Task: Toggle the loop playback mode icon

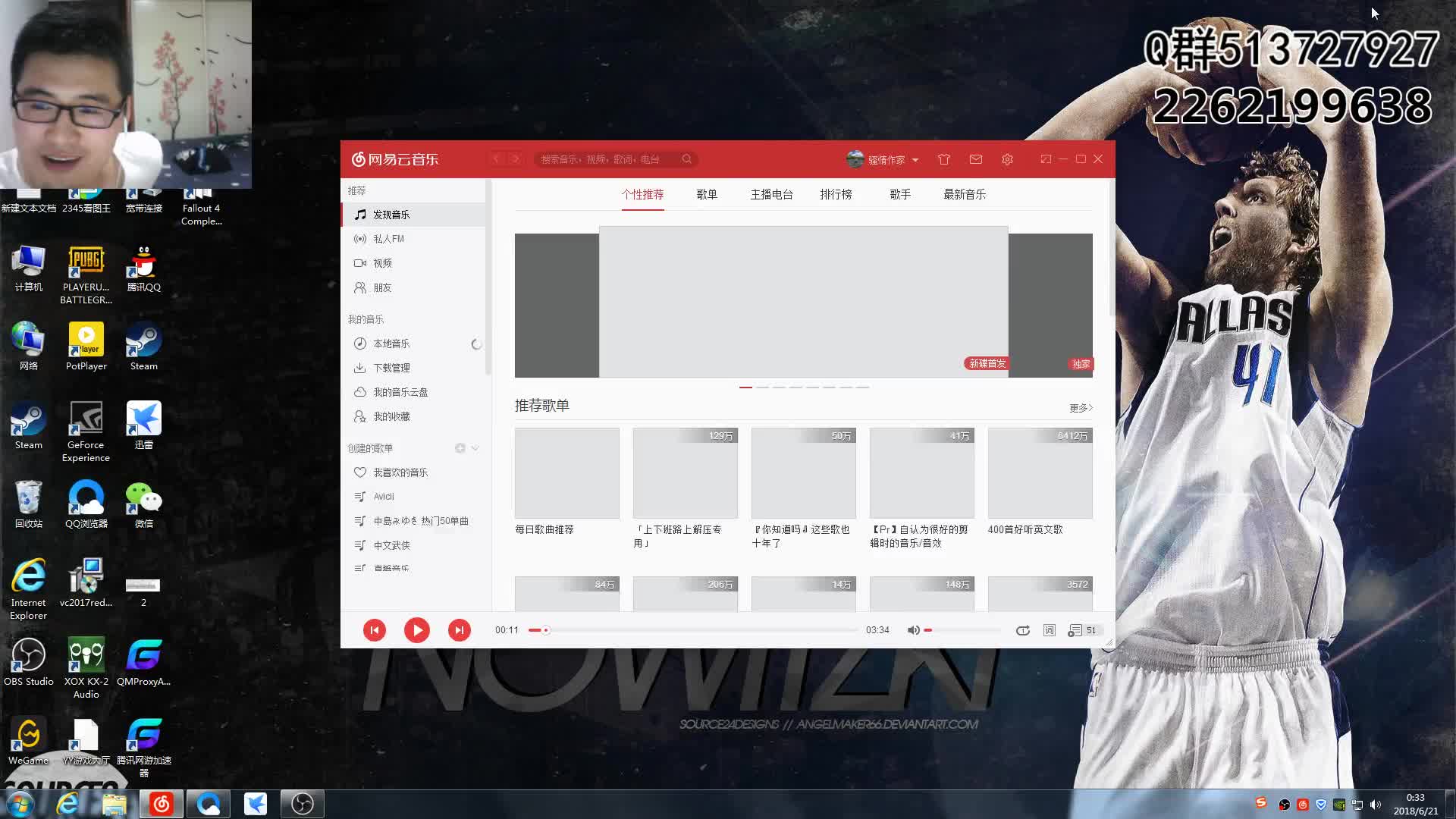Action: pyautogui.click(x=1022, y=630)
